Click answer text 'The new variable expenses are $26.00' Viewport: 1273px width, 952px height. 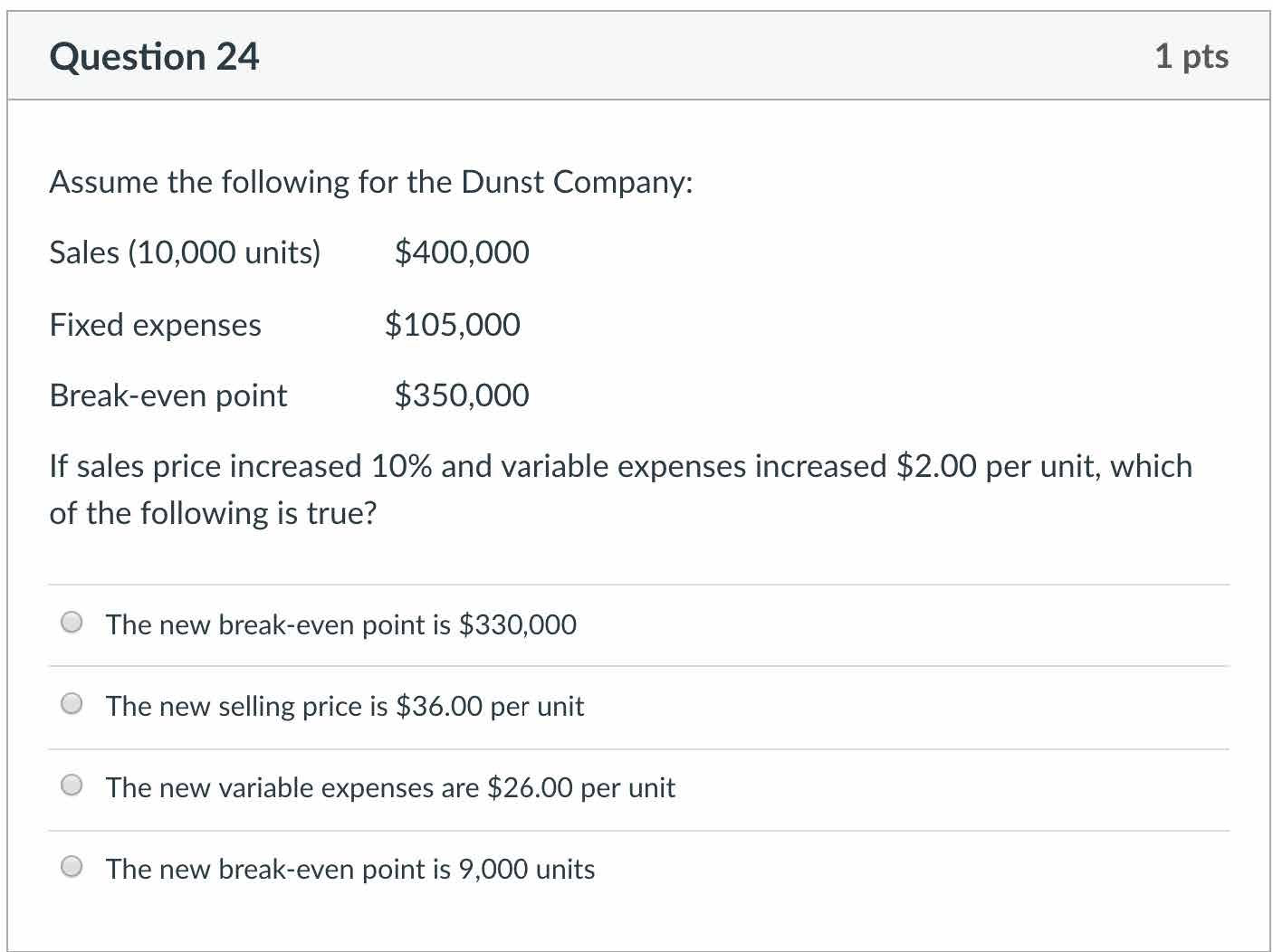389,787
